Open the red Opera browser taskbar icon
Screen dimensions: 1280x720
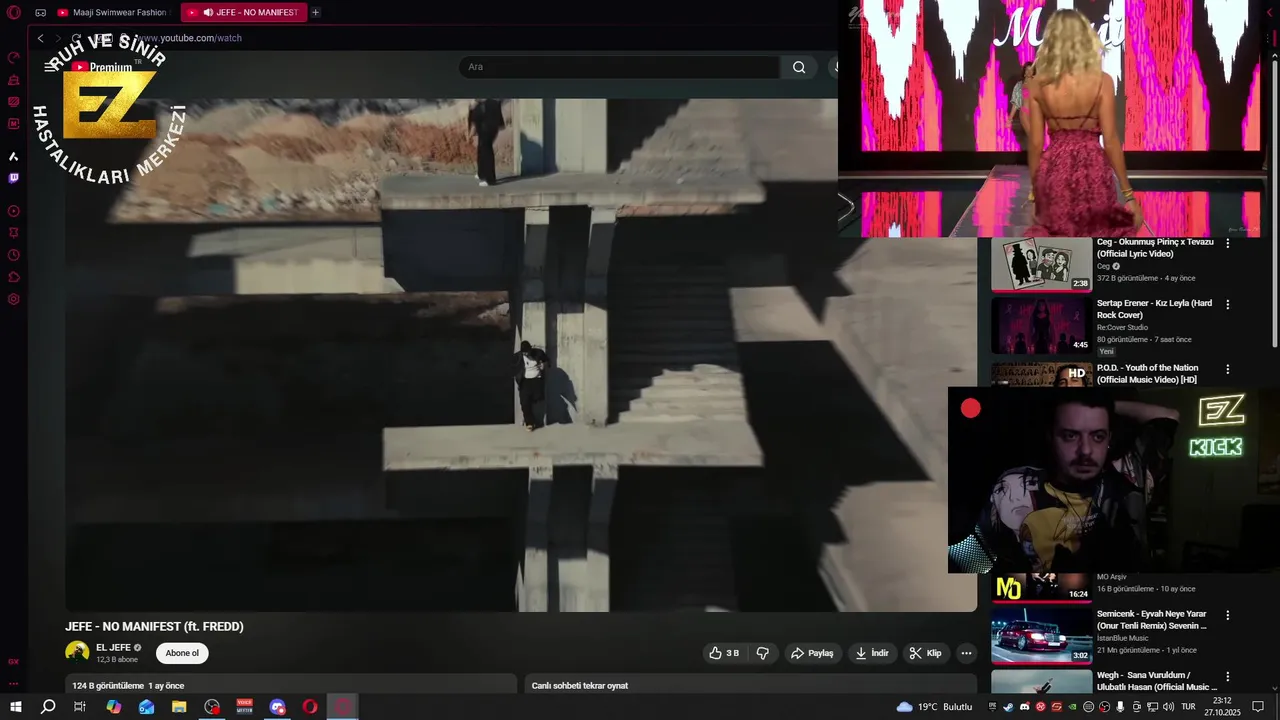(310, 707)
